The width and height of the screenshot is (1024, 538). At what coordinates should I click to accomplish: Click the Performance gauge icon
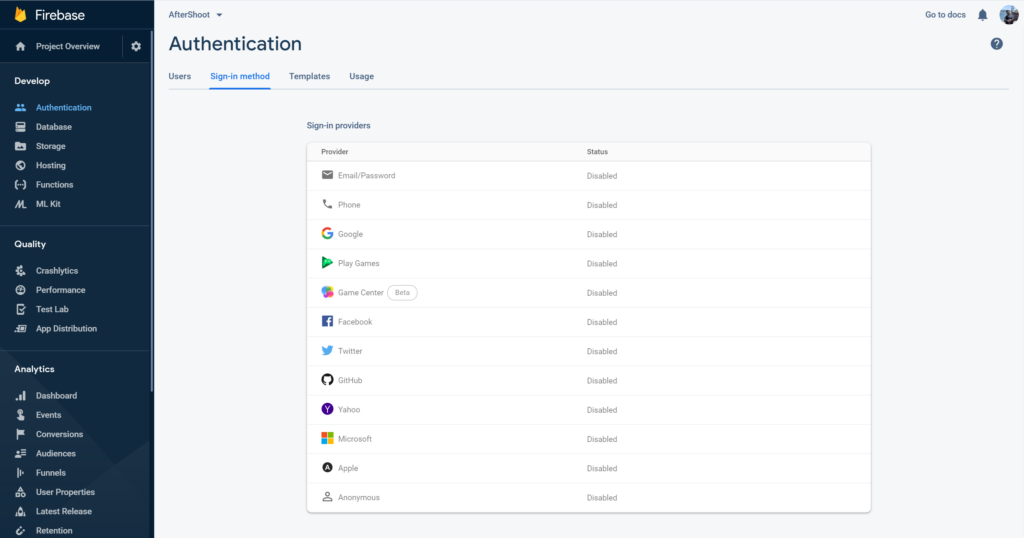[20, 290]
